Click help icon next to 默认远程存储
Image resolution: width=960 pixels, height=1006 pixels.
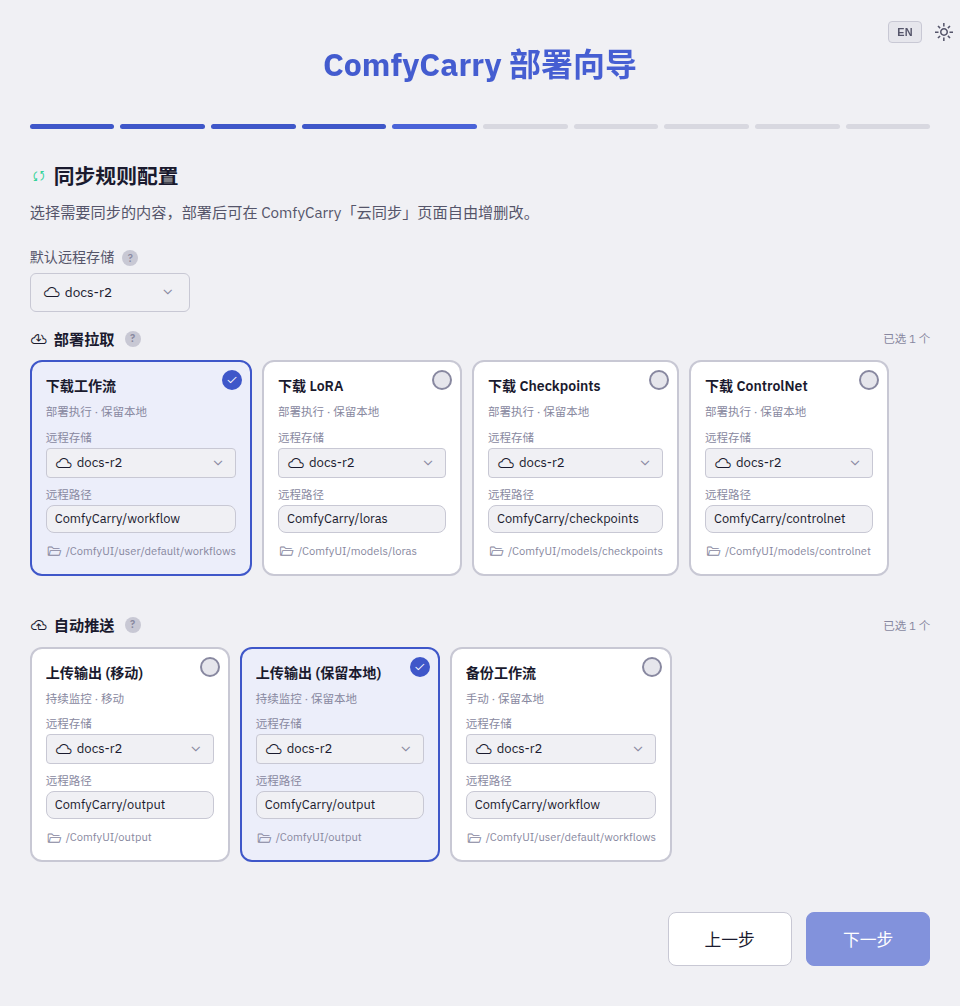[130, 258]
